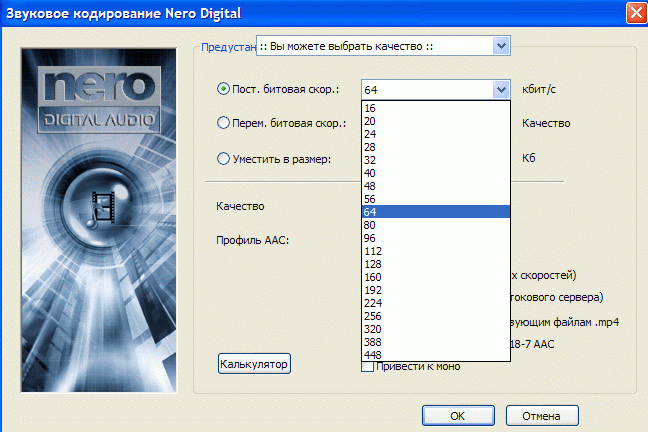Confirm with the OK button
Screen dimensions: 648x432
click(x=458, y=415)
